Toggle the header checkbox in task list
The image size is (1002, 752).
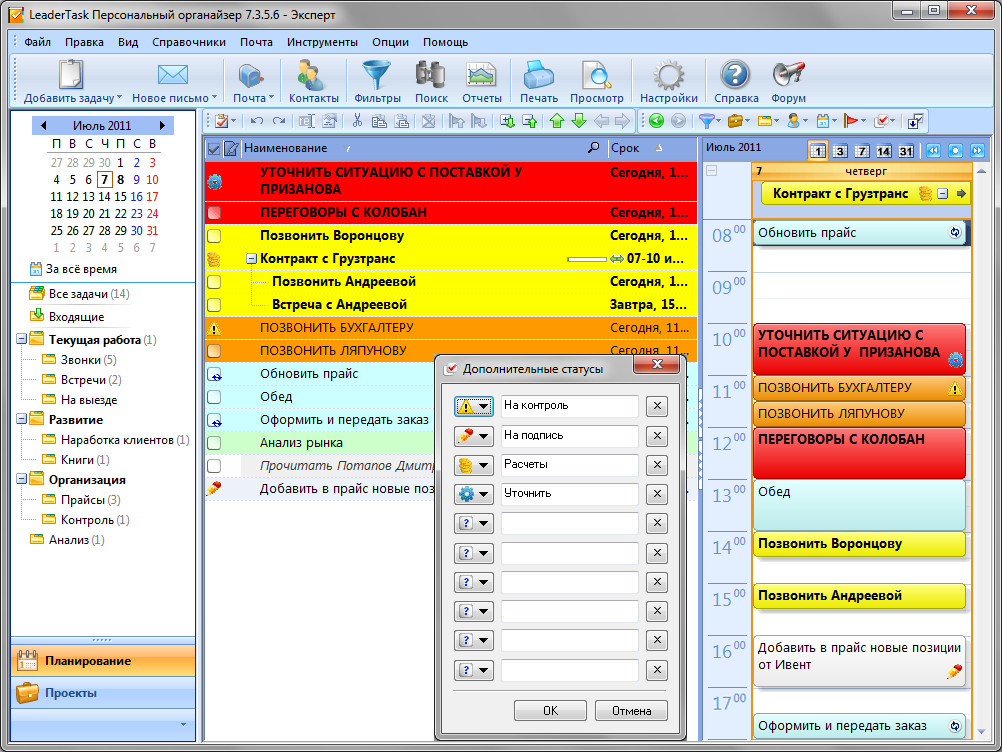214,149
